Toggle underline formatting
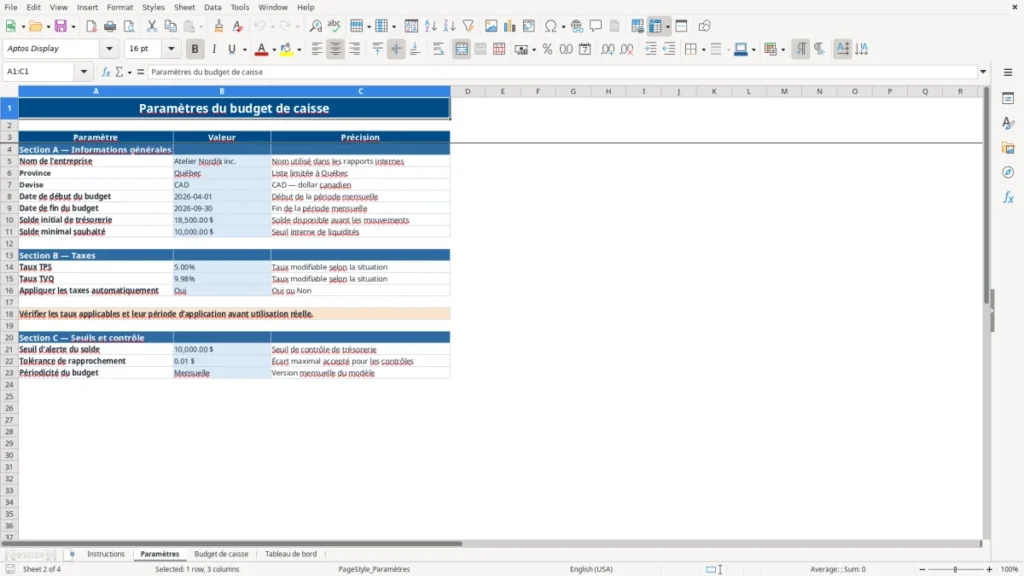 [x=231, y=49]
